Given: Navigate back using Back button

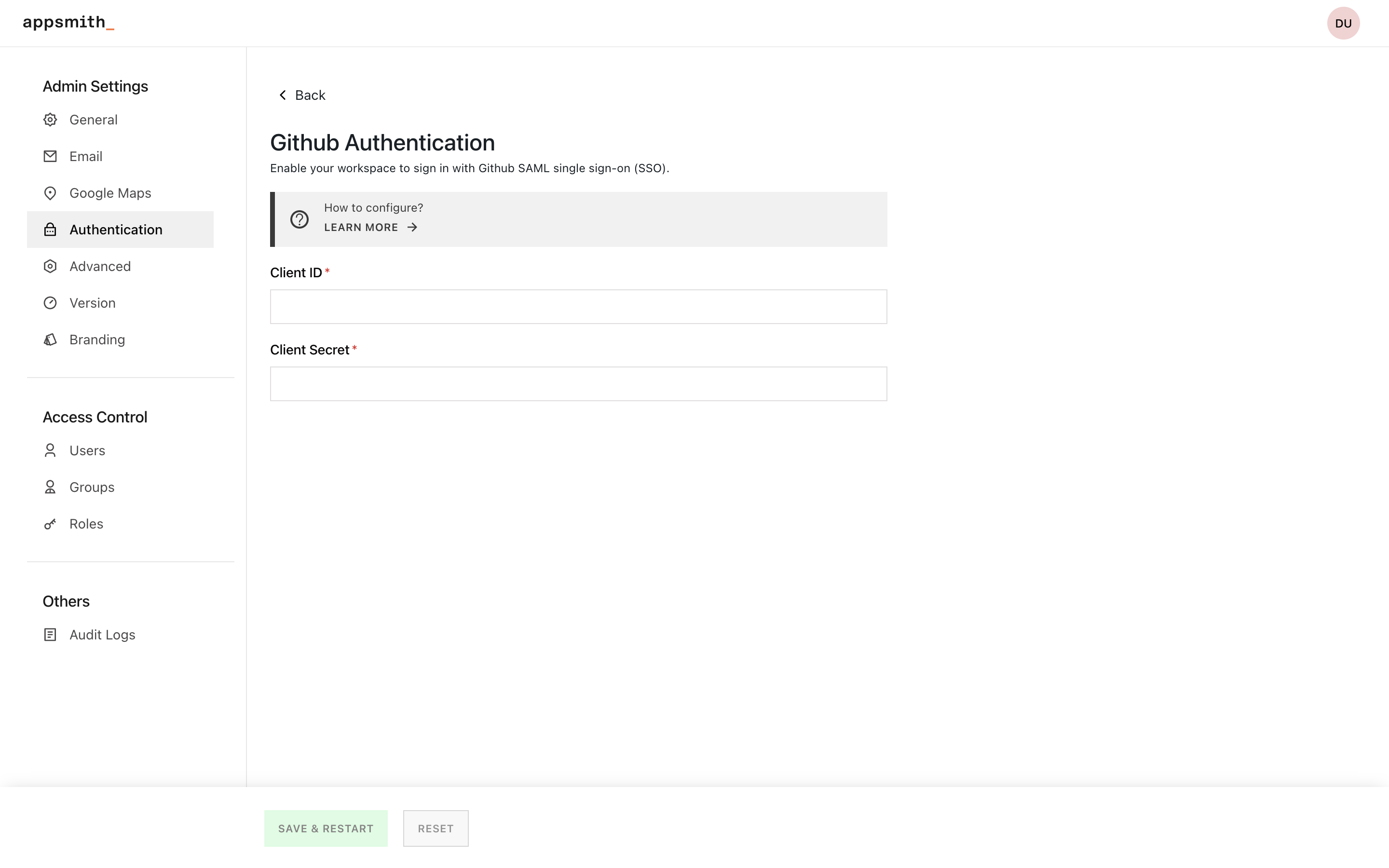Looking at the screenshot, I should click(302, 95).
